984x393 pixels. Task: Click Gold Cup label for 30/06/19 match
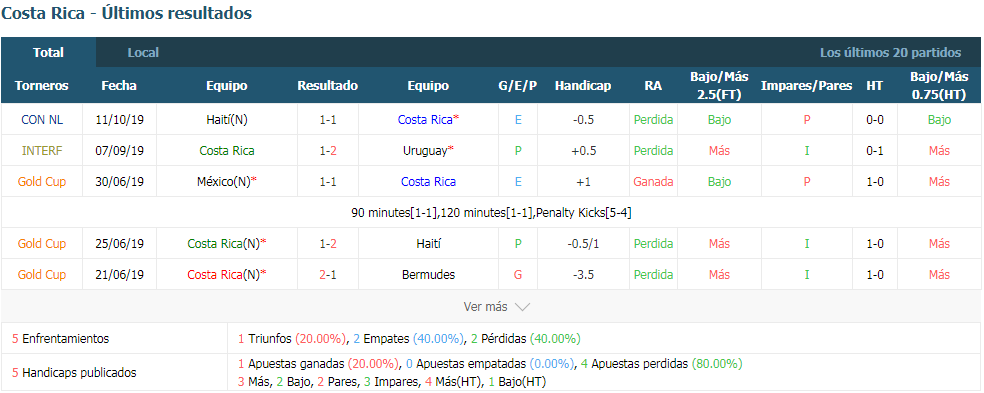[42, 181]
